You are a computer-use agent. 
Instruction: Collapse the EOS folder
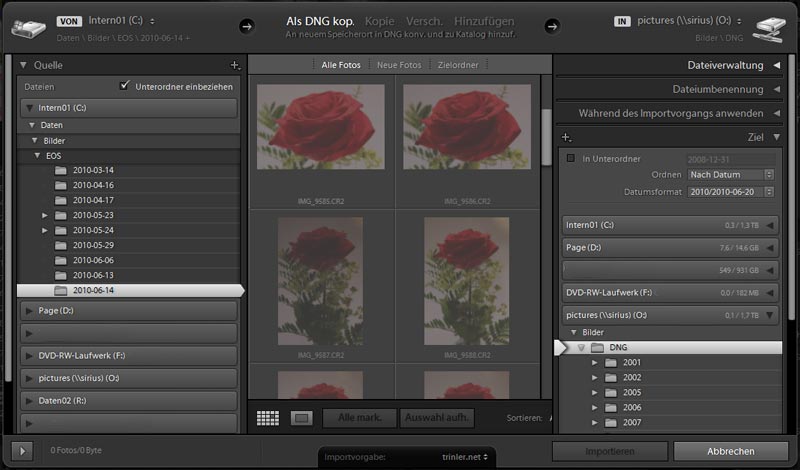(37, 156)
